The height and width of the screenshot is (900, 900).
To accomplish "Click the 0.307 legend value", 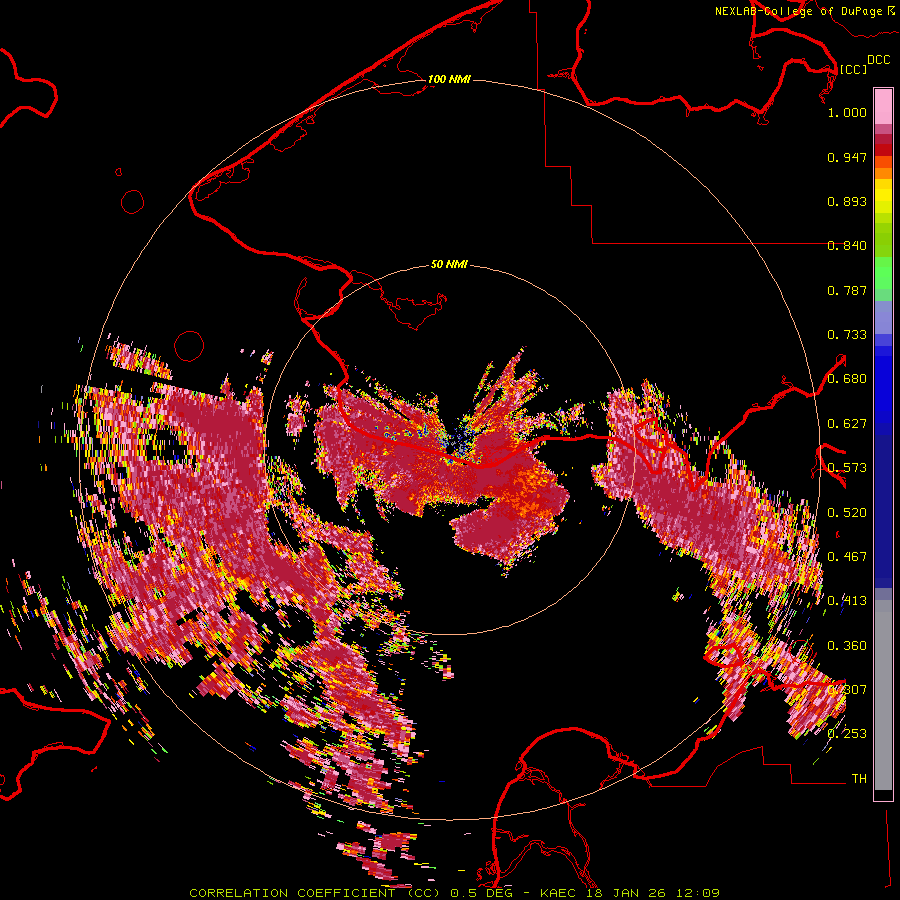I will click(847, 689).
